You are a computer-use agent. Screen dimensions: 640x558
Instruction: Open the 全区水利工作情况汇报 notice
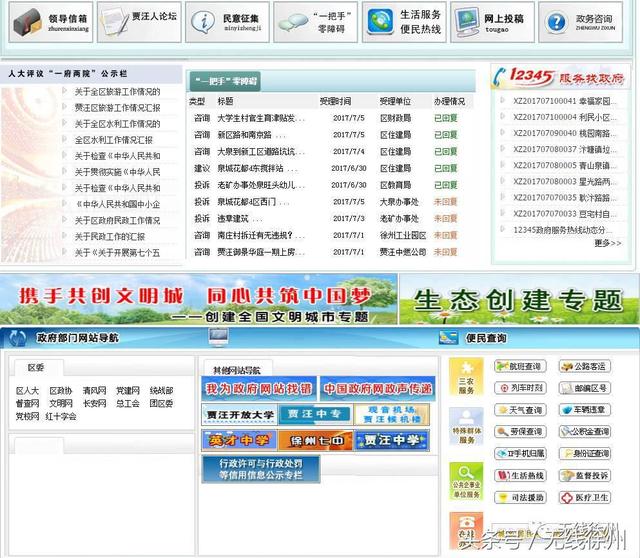tap(113, 140)
